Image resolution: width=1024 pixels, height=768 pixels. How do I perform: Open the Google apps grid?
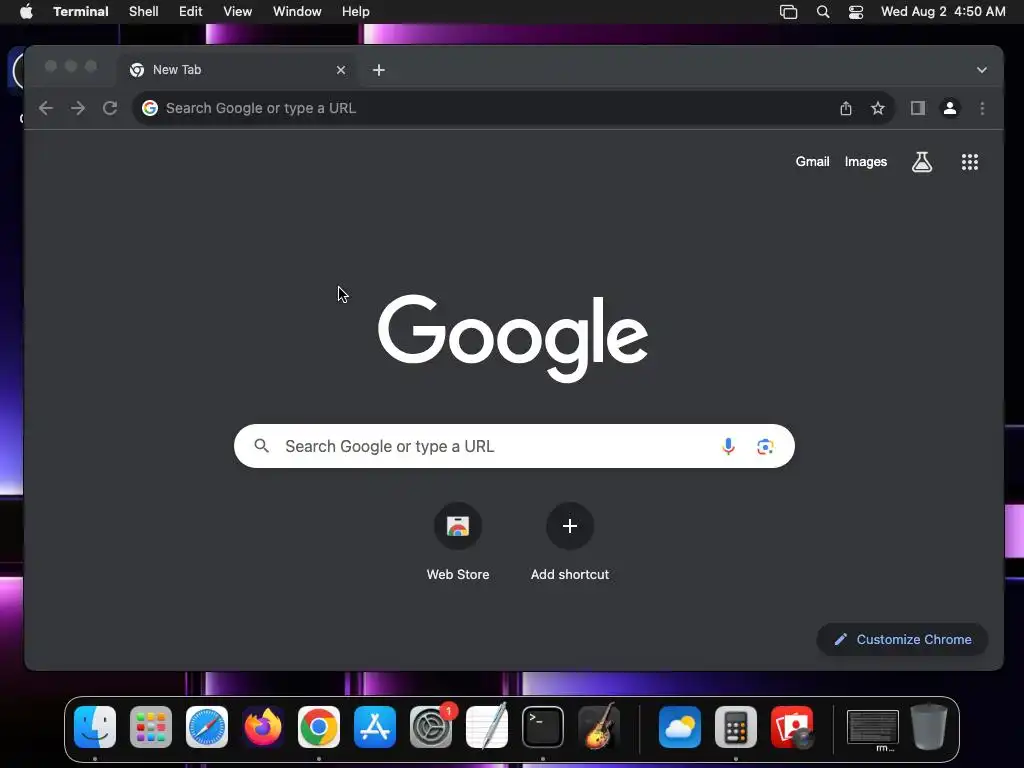(970, 162)
